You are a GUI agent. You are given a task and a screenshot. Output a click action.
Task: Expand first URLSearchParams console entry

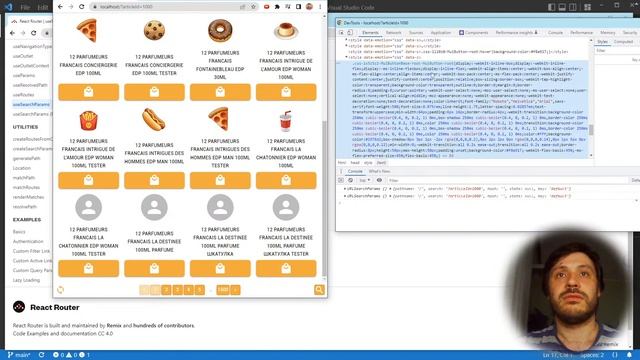click(345, 189)
